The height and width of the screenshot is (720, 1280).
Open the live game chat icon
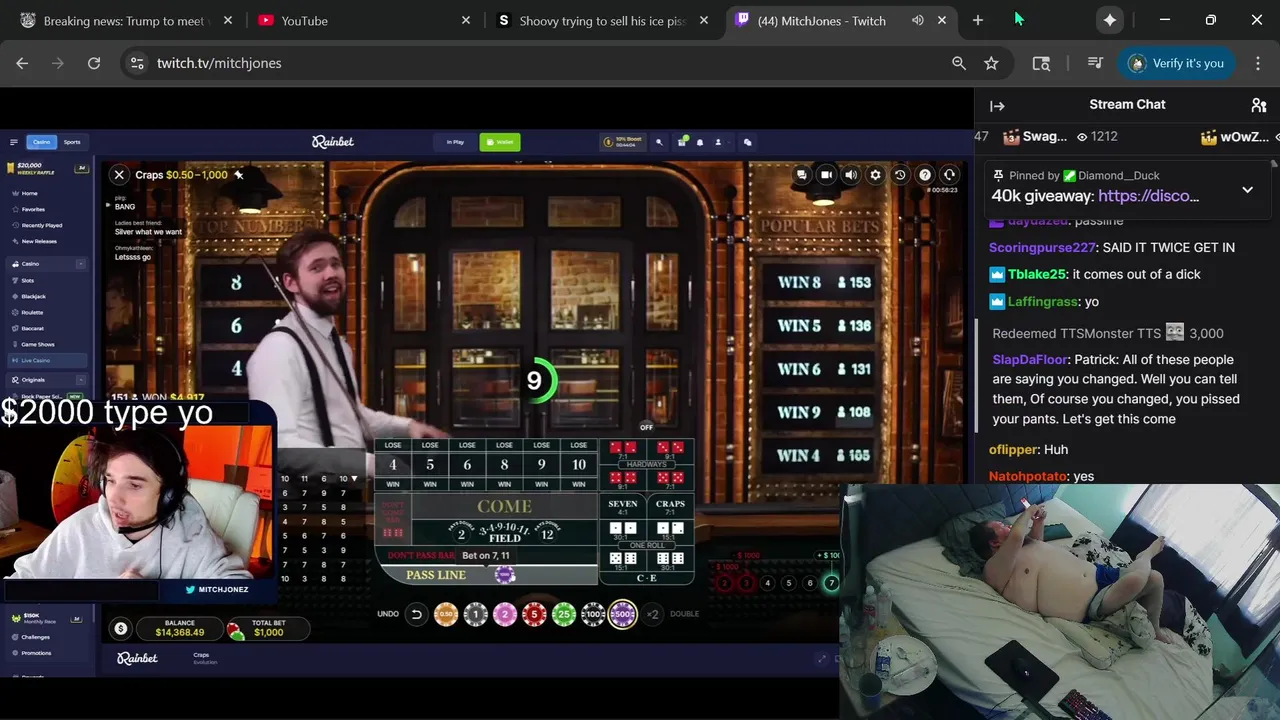[x=802, y=175]
